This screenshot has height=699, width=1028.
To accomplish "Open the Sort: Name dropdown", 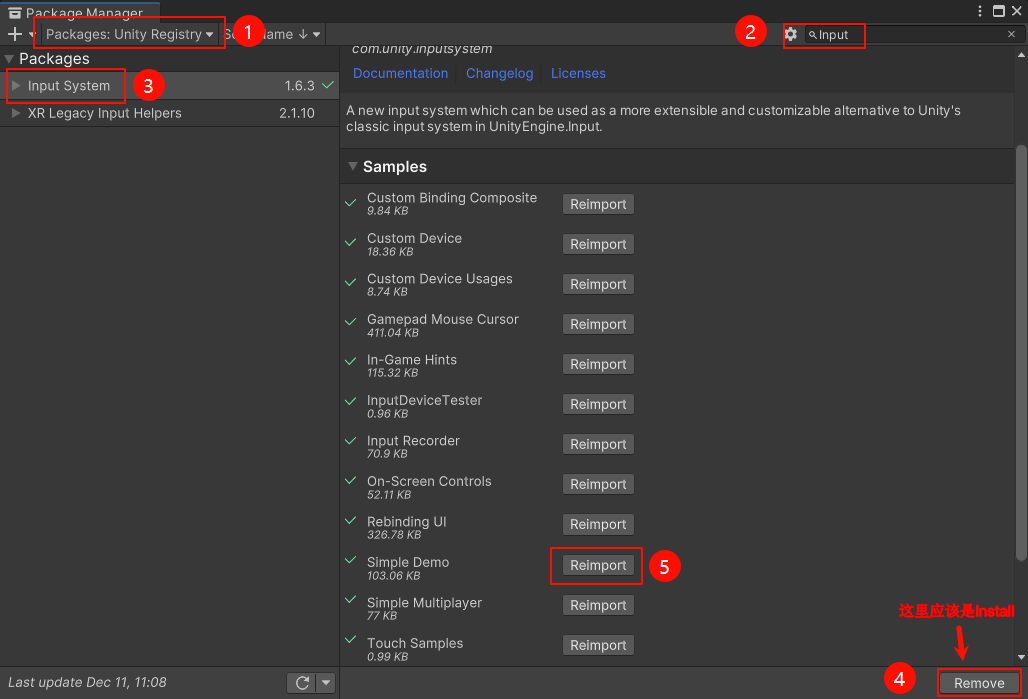I will (272, 34).
